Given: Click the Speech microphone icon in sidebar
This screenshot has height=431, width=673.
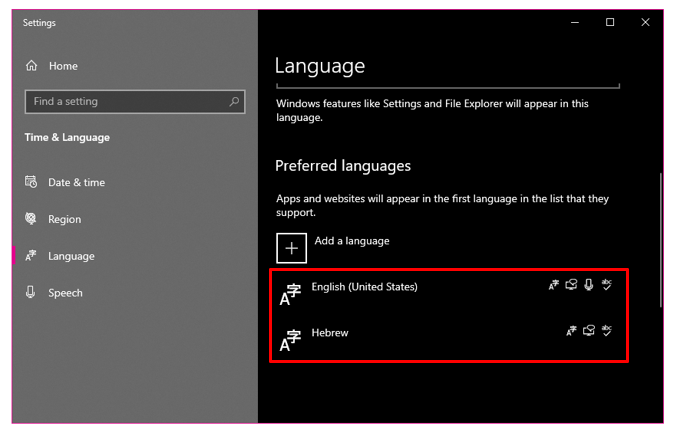Looking at the screenshot, I should click(31, 293).
